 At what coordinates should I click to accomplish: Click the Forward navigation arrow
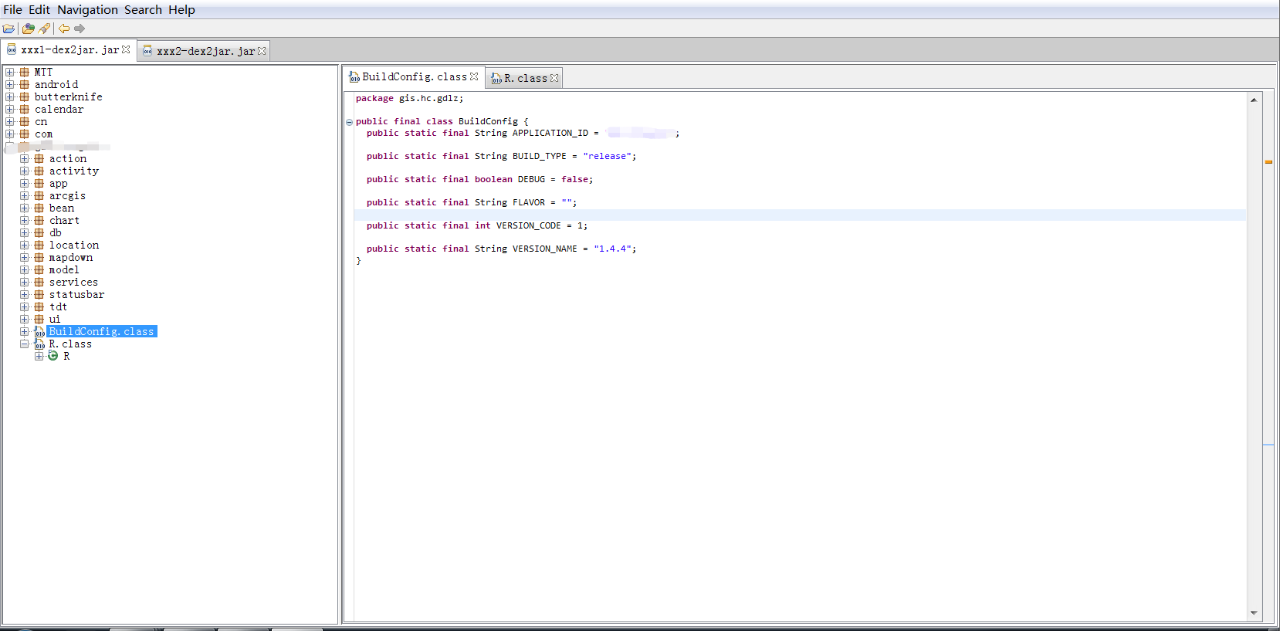pyautogui.click(x=80, y=28)
